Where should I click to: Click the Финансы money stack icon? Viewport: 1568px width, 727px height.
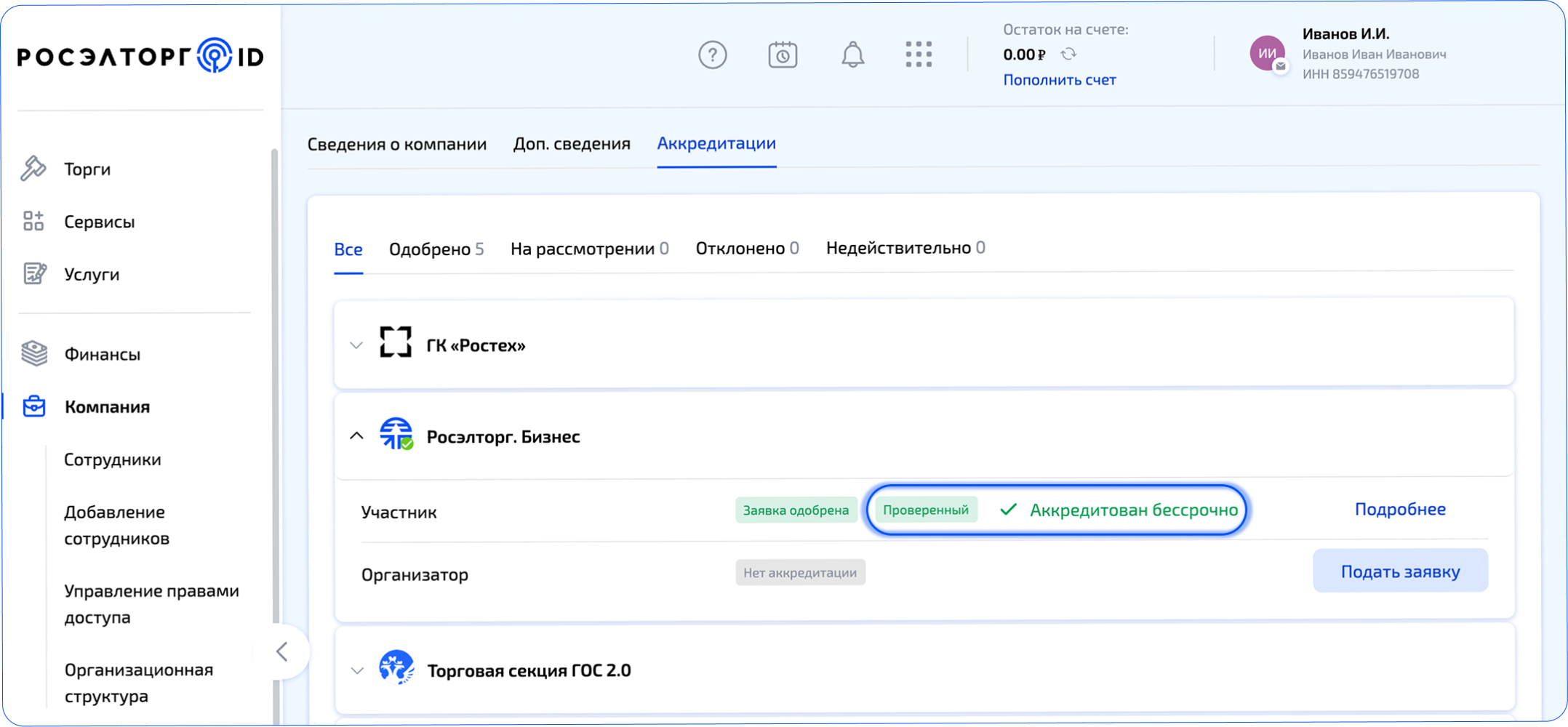tap(34, 354)
